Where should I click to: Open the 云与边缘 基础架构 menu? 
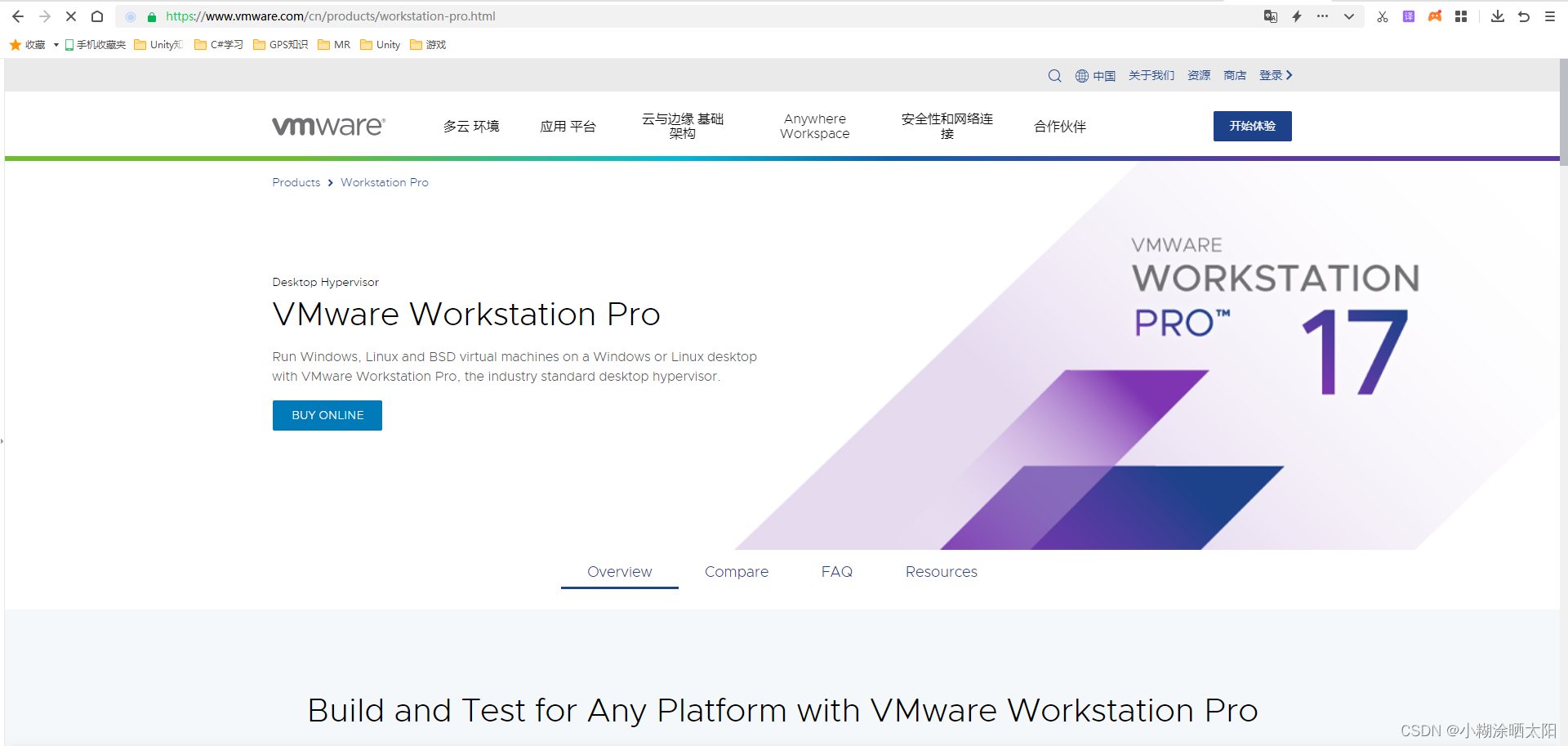(x=683, y=127)
